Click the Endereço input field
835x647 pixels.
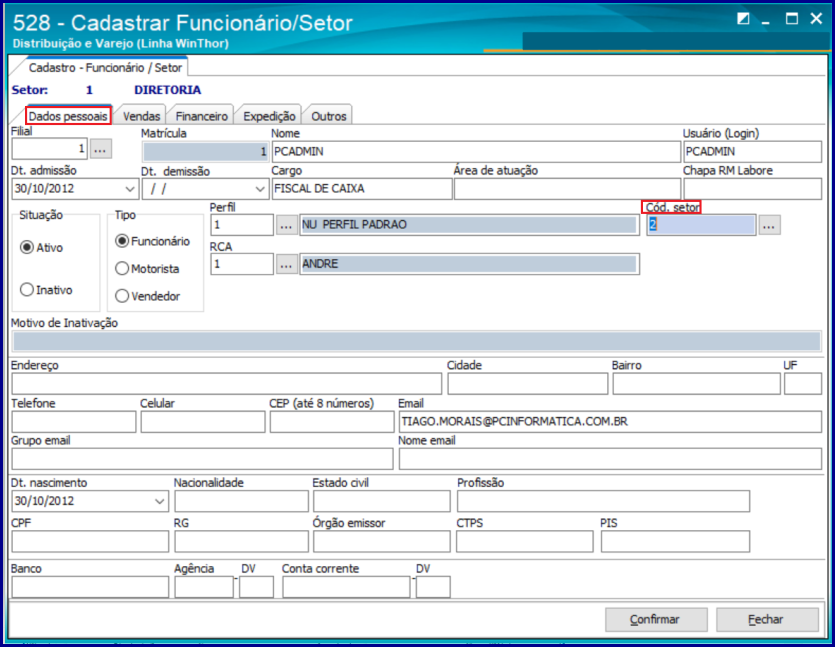point(226,384)
